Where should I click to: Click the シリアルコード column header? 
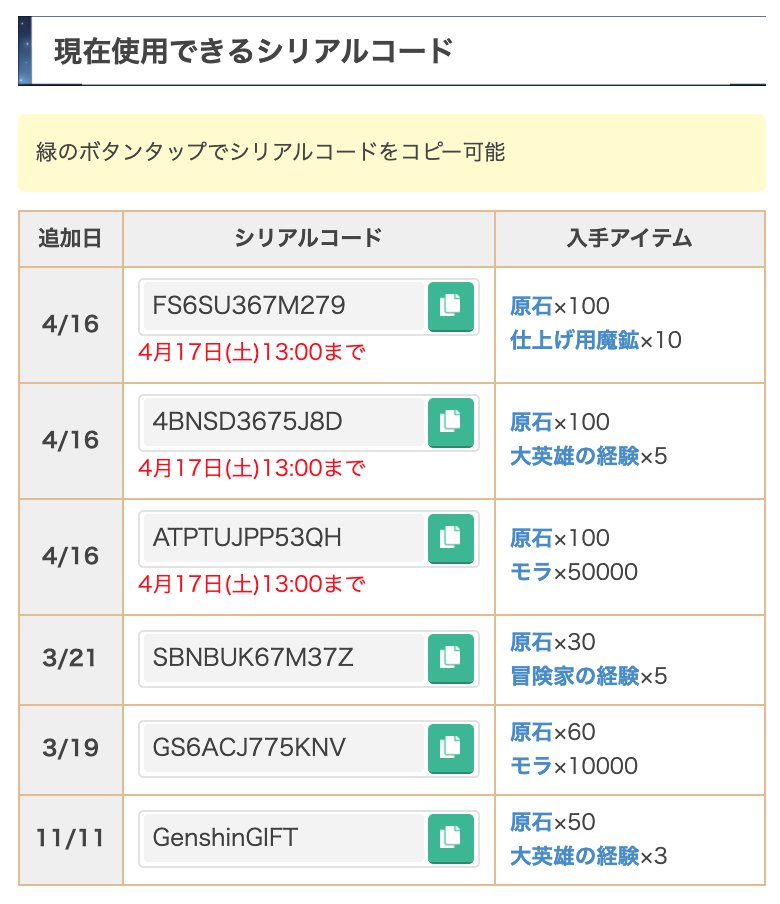pyautogui.click(x=308, y=239)
